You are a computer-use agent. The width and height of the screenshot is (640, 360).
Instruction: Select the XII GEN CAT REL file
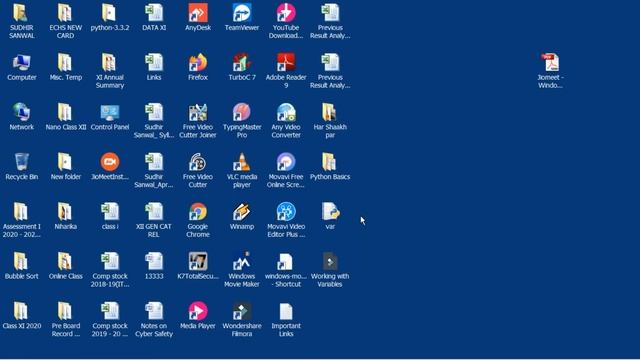[154, 212]
